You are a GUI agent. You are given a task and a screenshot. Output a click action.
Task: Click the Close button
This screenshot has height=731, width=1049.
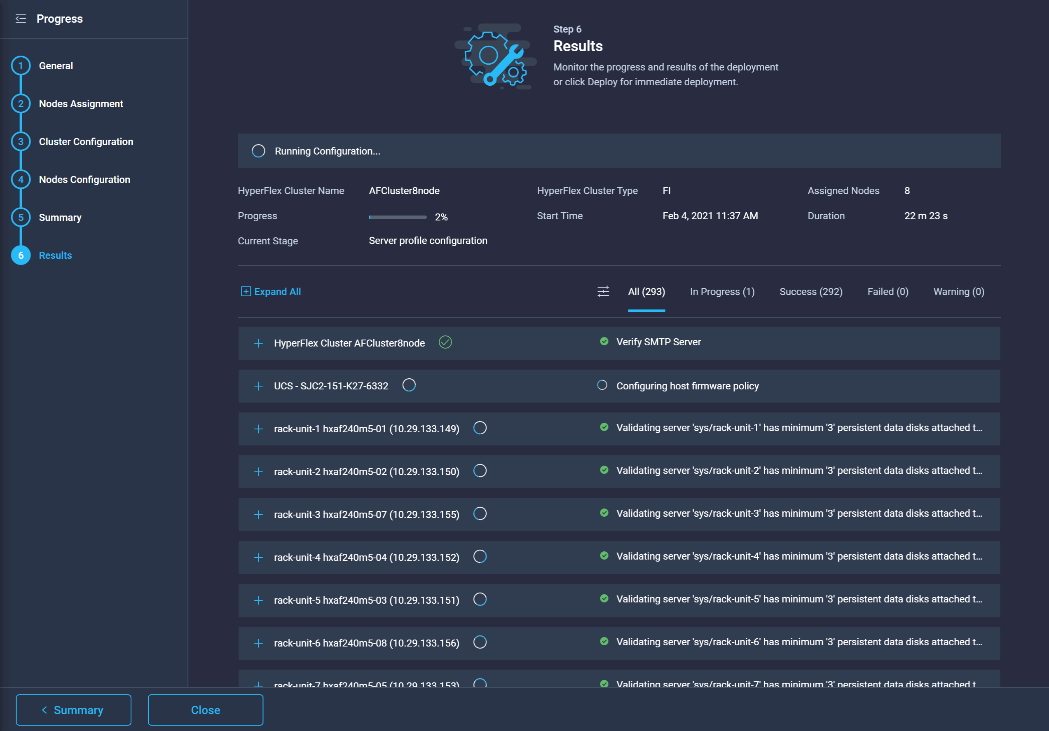click(x=205, y=710)
